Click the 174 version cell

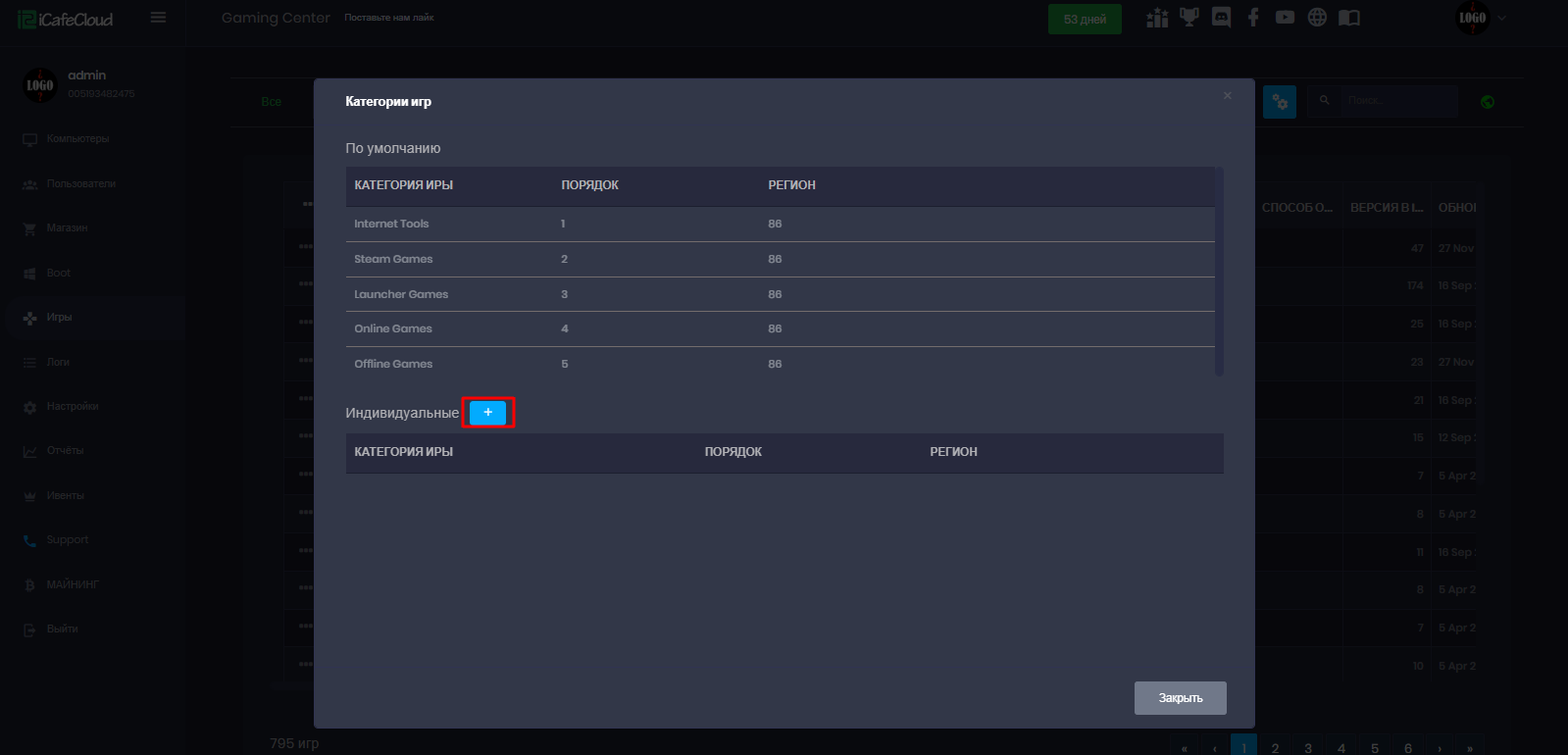pos(1415,286)
